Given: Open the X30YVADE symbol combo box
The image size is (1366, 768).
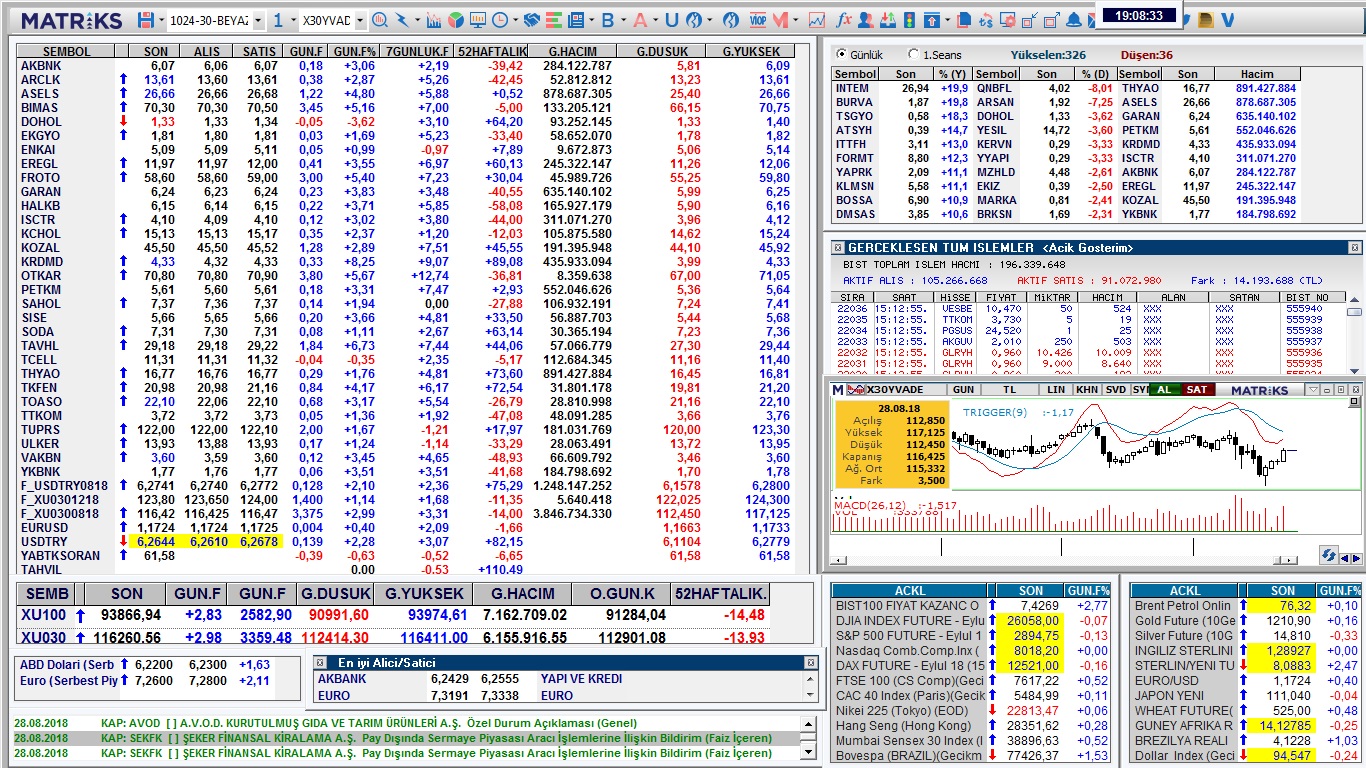Looking at the screenshot, I should click(332, 20).
